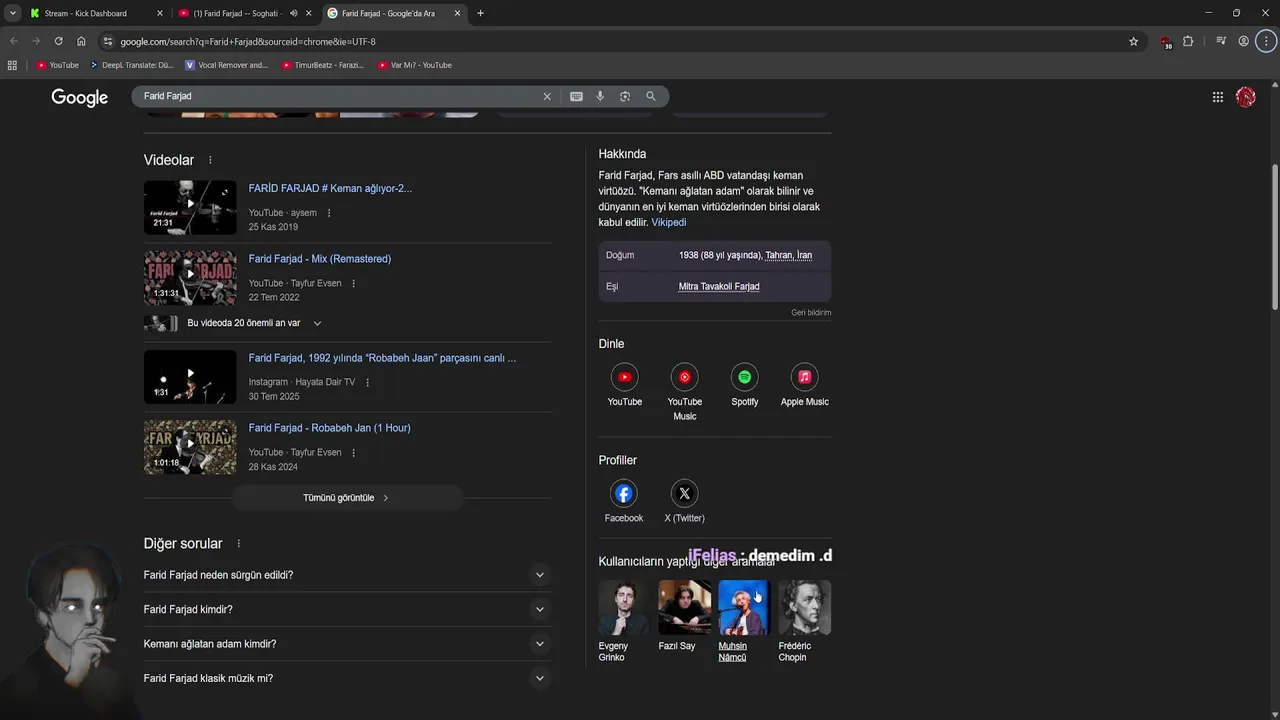The width and height of the screenshot is (1280, 720).
Task: Click 'Geri bildirim' feedback link
Action: tap(811, 312)
